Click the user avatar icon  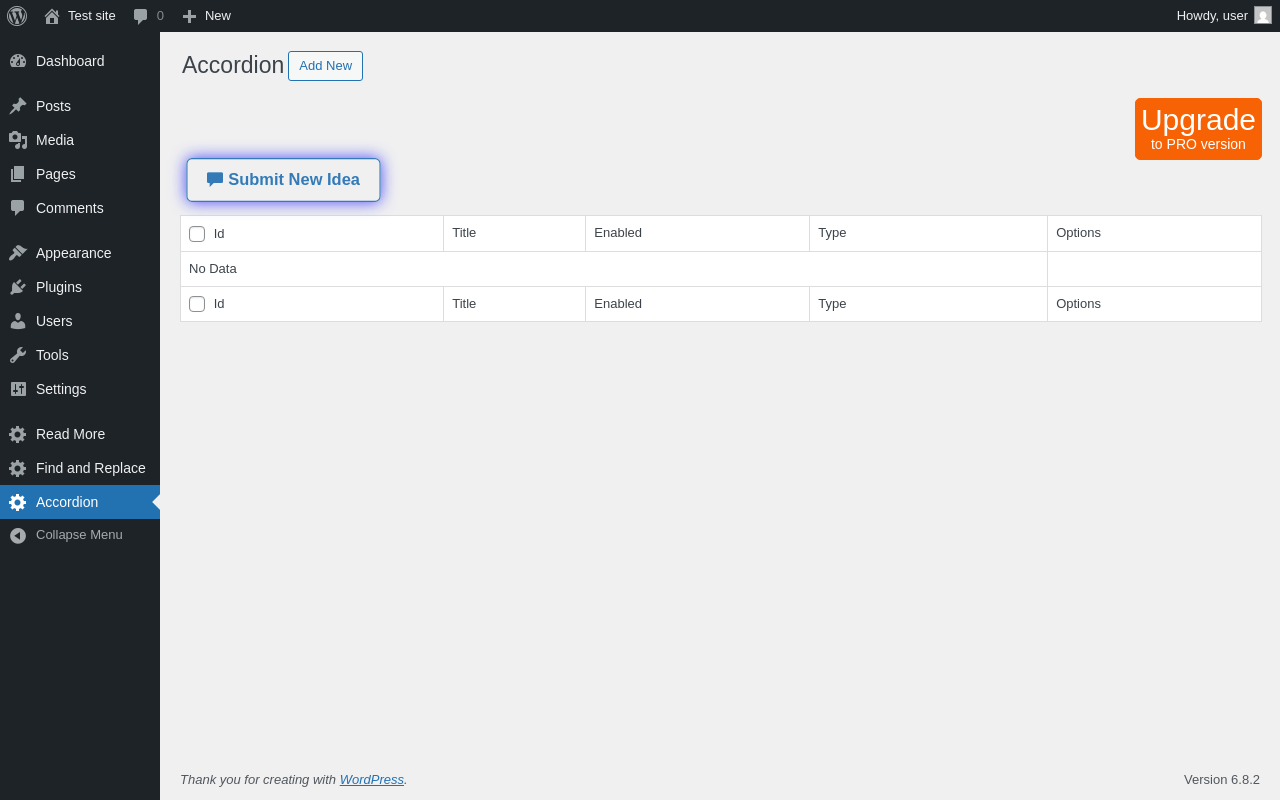pos(1263,15)
